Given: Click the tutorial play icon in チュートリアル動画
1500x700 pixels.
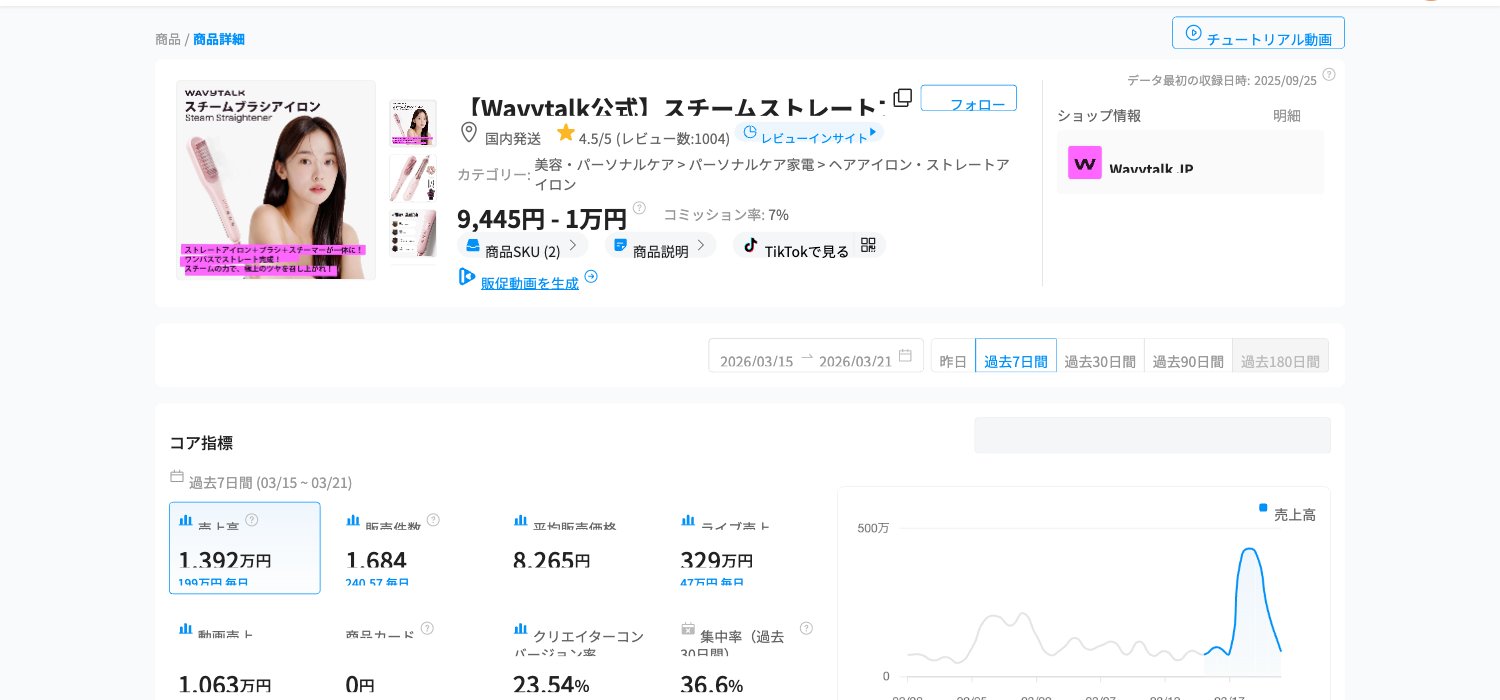Looking at the screenshot, I should coord(1194,33).
